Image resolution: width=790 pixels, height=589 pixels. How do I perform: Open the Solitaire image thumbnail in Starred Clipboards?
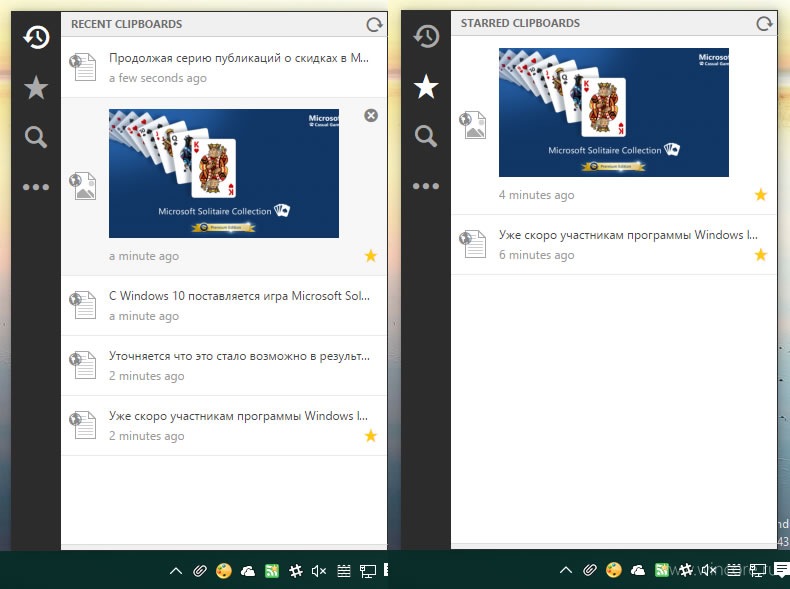click(614, 112)
